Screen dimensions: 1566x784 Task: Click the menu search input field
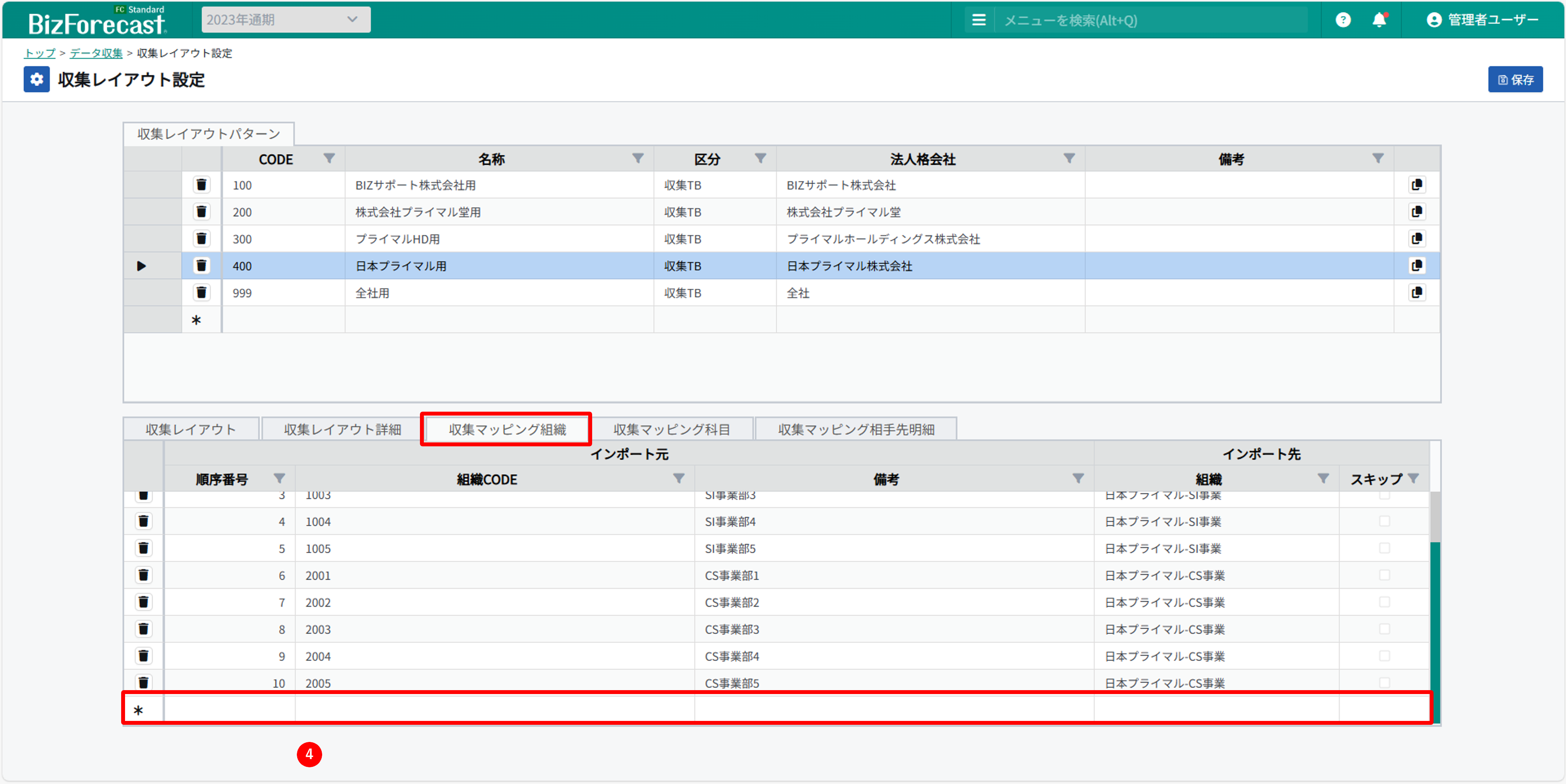coord(1149,21)
